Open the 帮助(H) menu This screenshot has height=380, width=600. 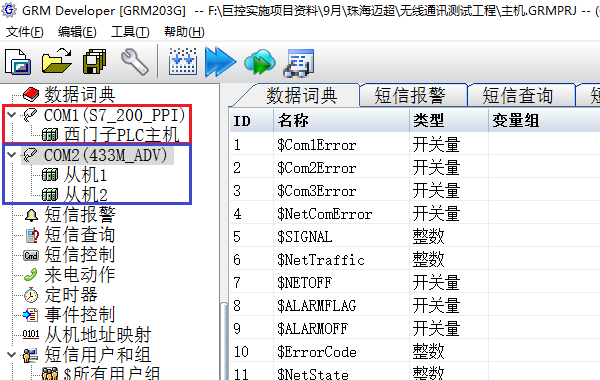pyautogui.click(x=184, y=32)
